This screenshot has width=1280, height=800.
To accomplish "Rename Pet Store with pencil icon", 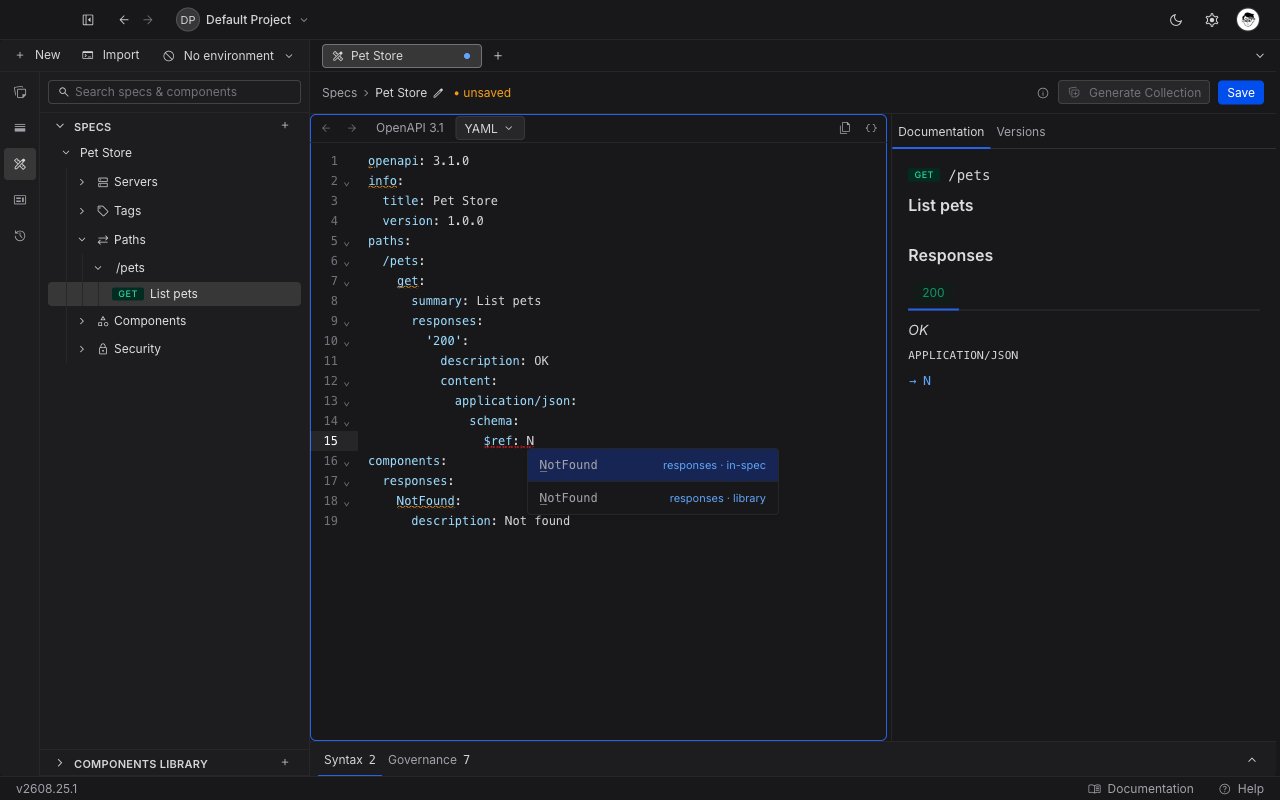I will point(438,93).
